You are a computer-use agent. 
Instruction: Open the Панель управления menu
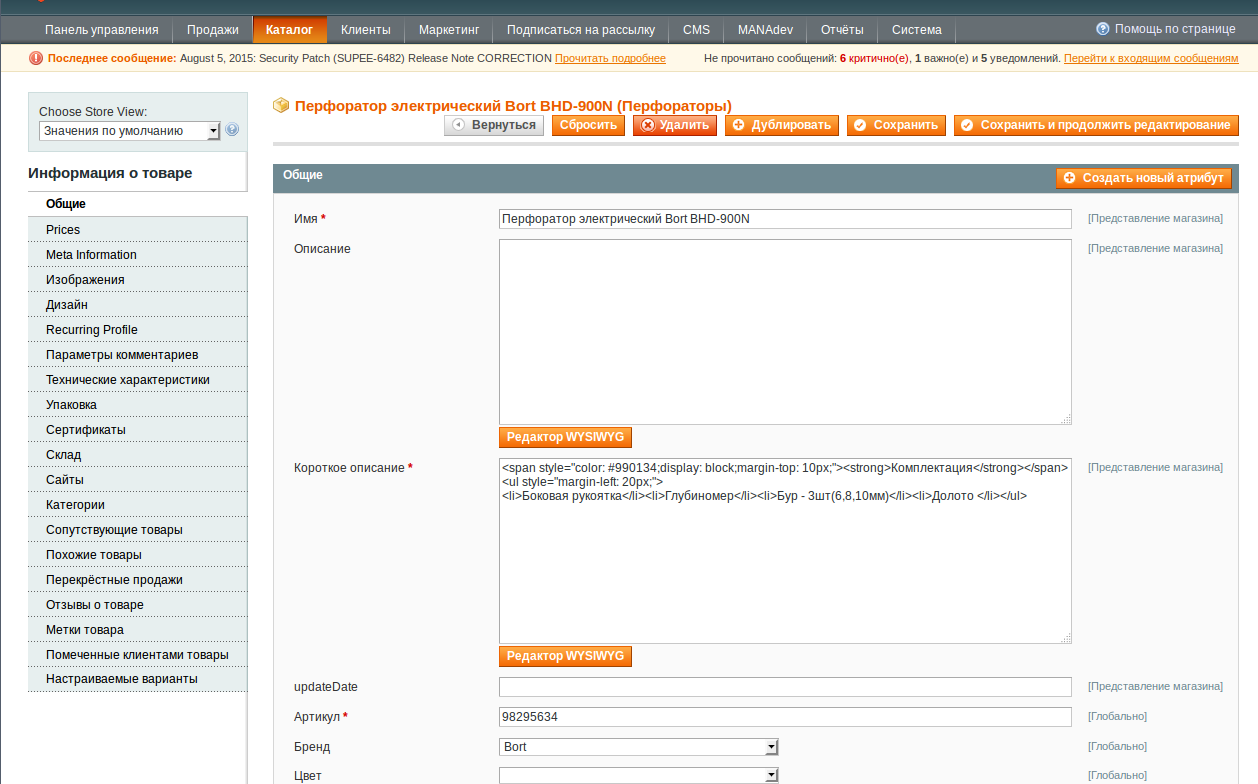(x=101, y=30)
